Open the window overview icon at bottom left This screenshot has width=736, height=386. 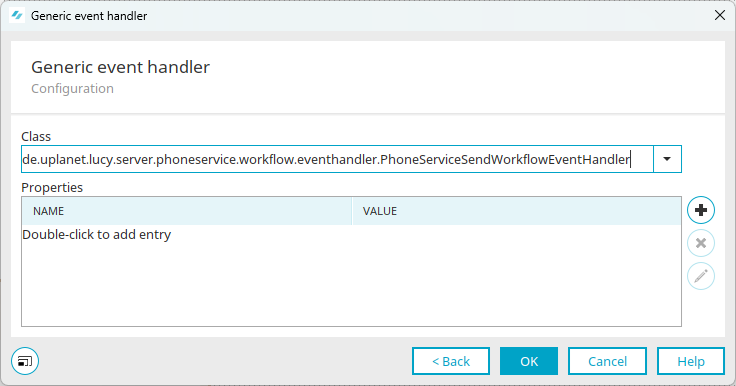25,361
